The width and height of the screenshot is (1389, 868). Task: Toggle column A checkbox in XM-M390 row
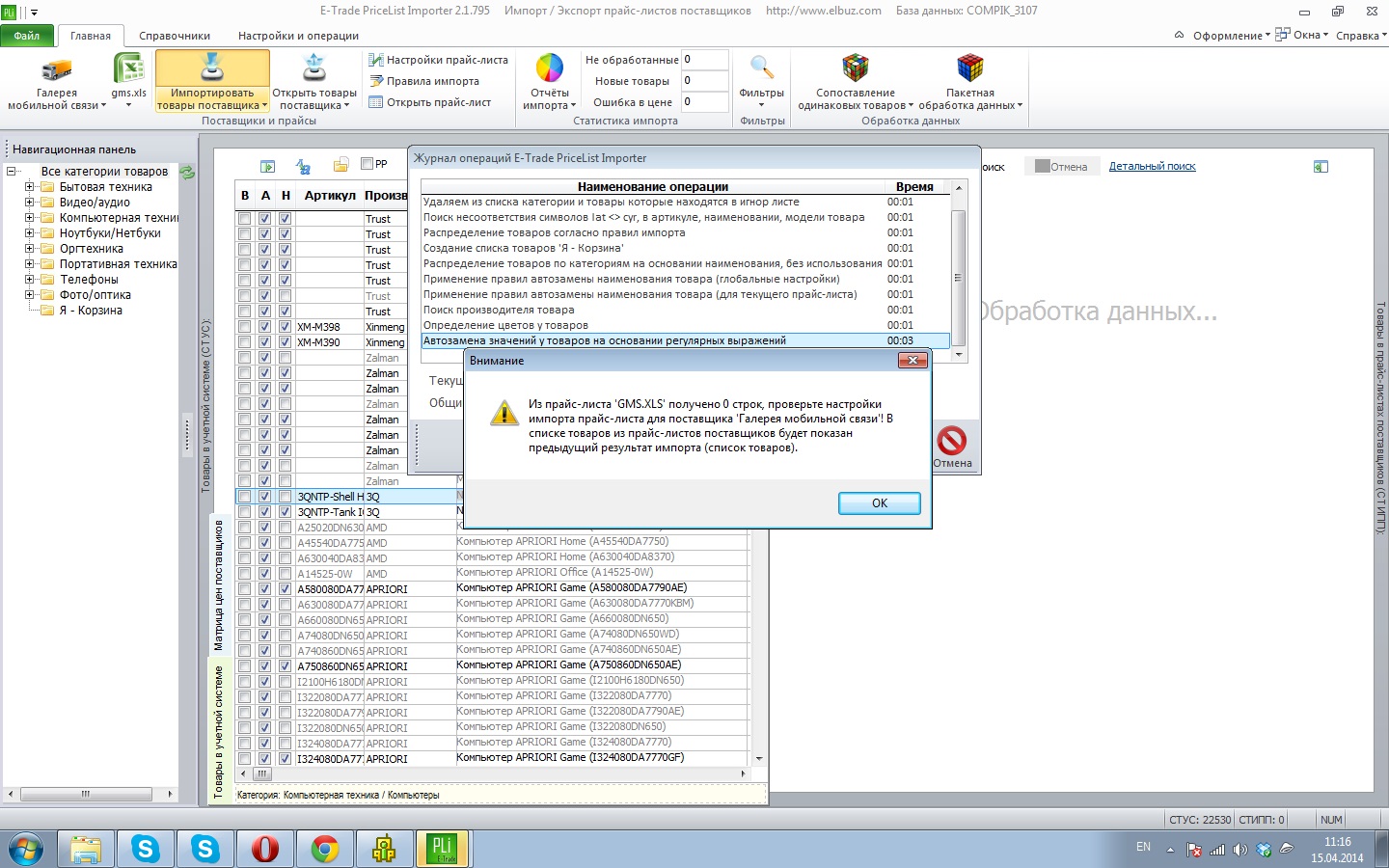(x=264, y=342)
